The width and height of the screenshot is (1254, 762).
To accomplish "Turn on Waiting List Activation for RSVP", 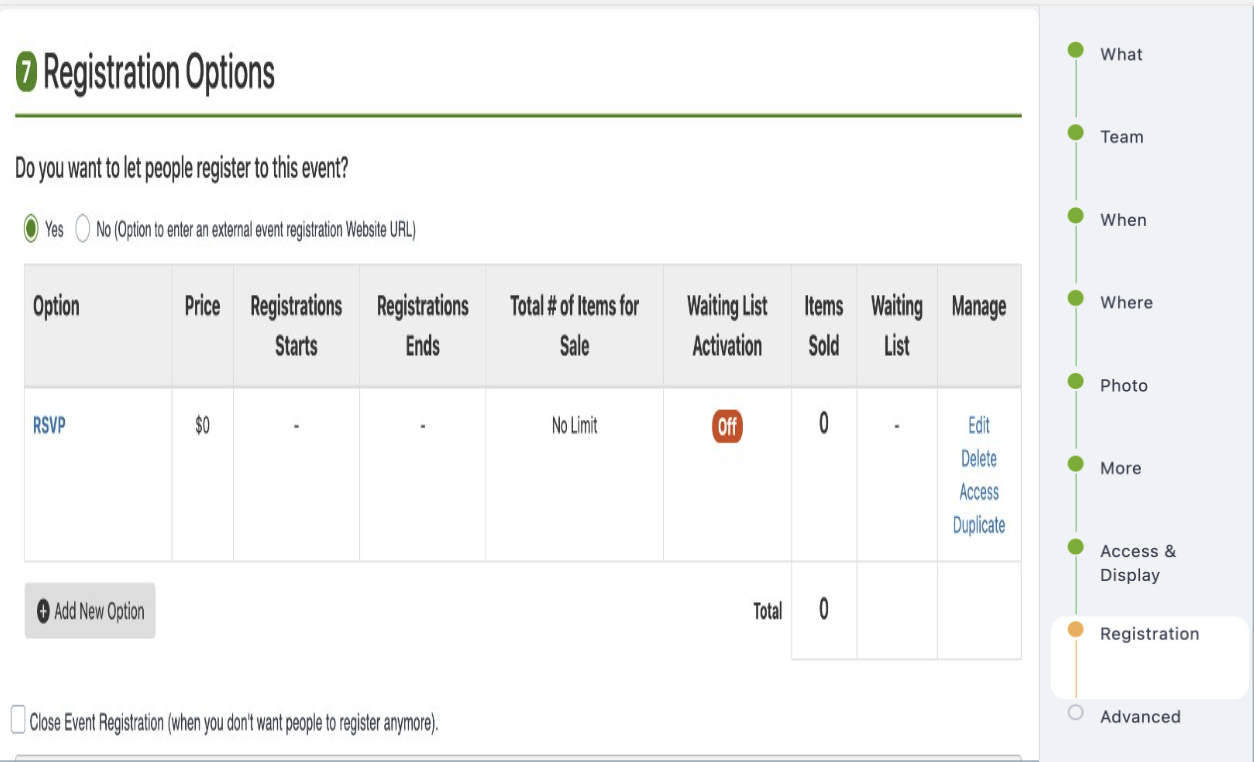I will coord(726,424).
